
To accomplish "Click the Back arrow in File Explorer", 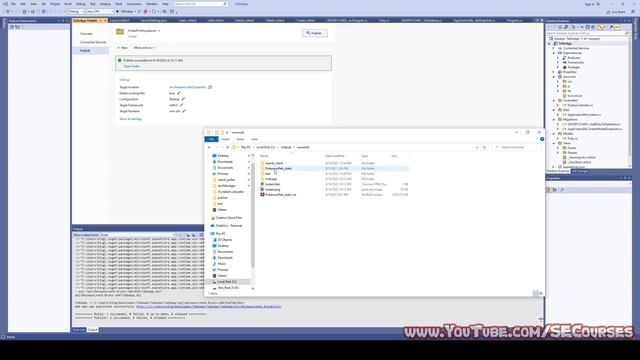I will coord(209,147).
